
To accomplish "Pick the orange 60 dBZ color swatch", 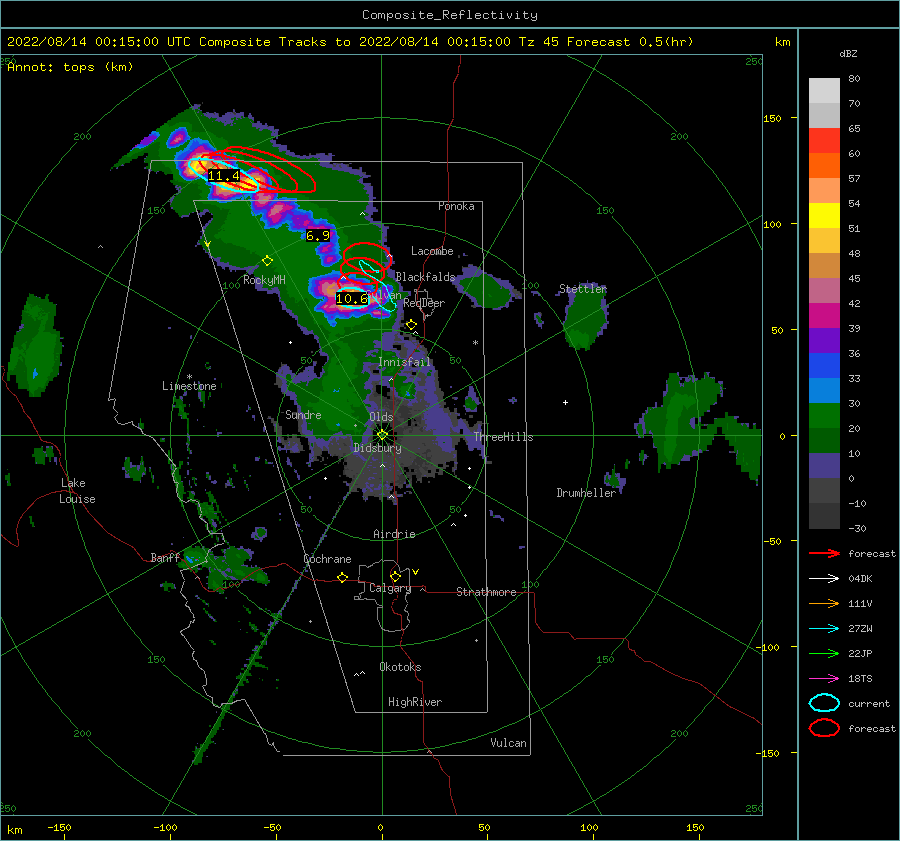I will pyautogui.click(x=824, y=165).
